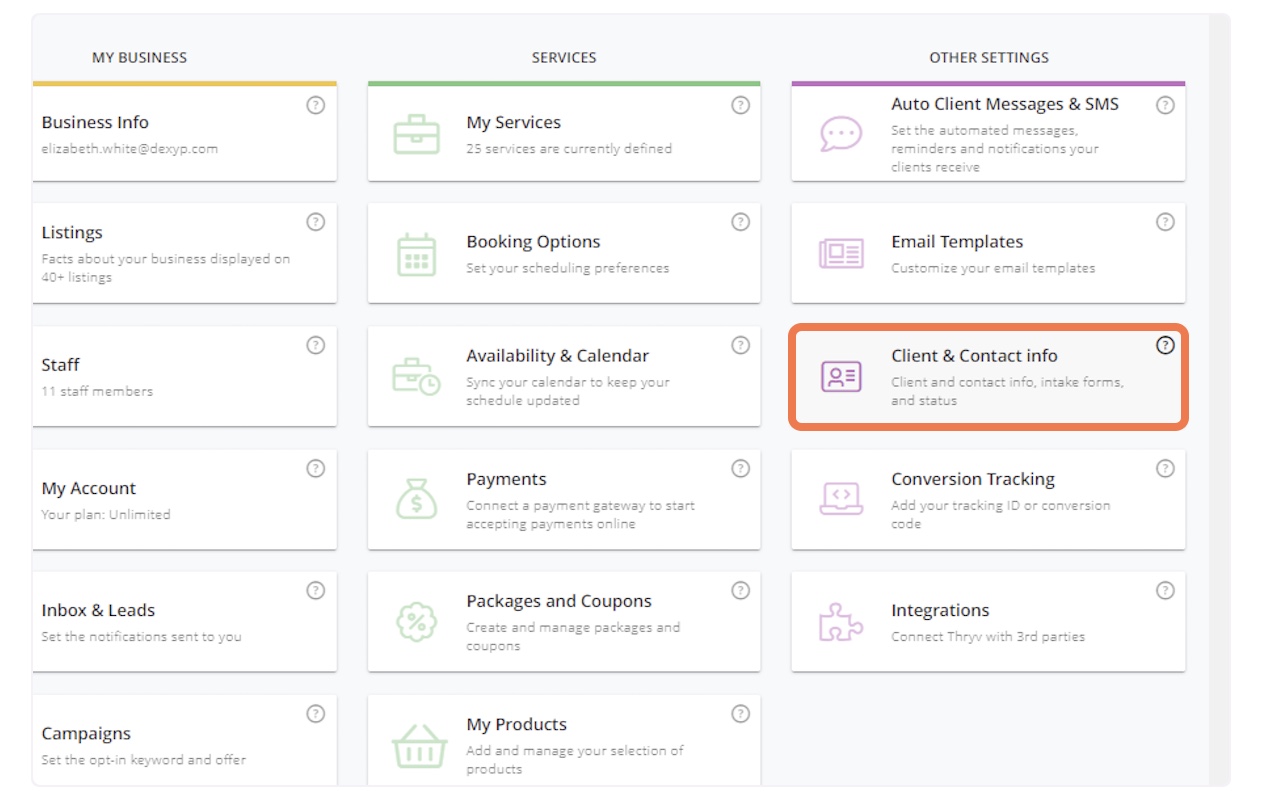The image size is (1268, 802).
Task: Click the Conversion Tracking laptop code icon
Action: (x=840, y=498)
